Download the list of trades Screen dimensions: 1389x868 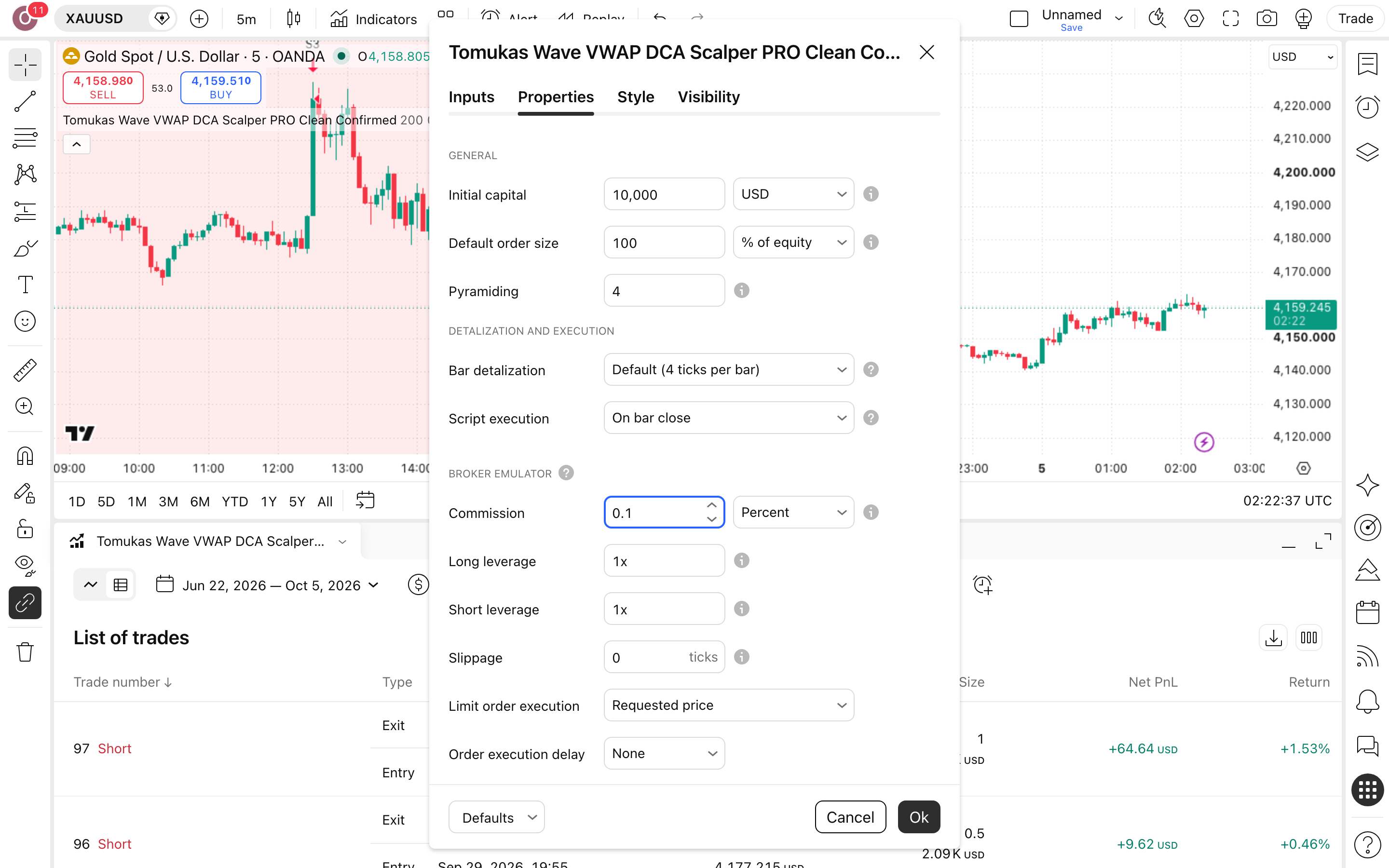[1273, 638]
